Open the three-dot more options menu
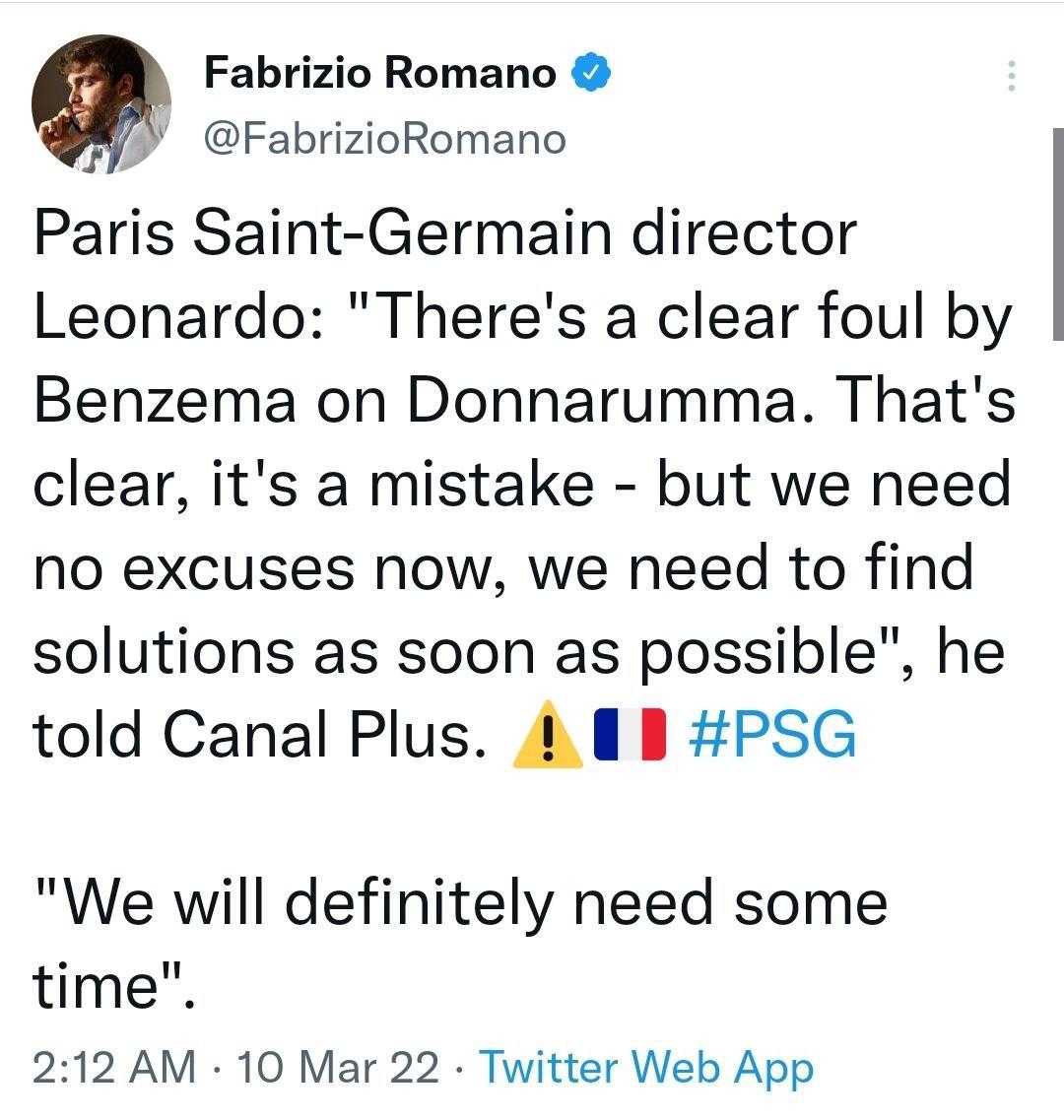This screenshot has width=1064, height=1120. click(1011, 76)
